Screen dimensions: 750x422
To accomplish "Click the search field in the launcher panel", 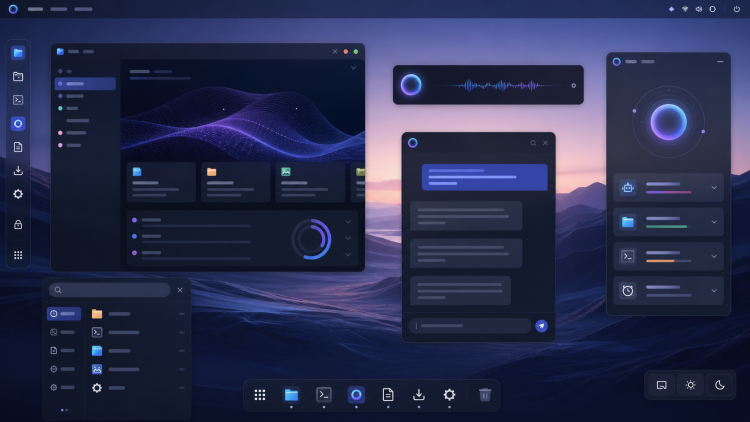I will coord(110,290).
